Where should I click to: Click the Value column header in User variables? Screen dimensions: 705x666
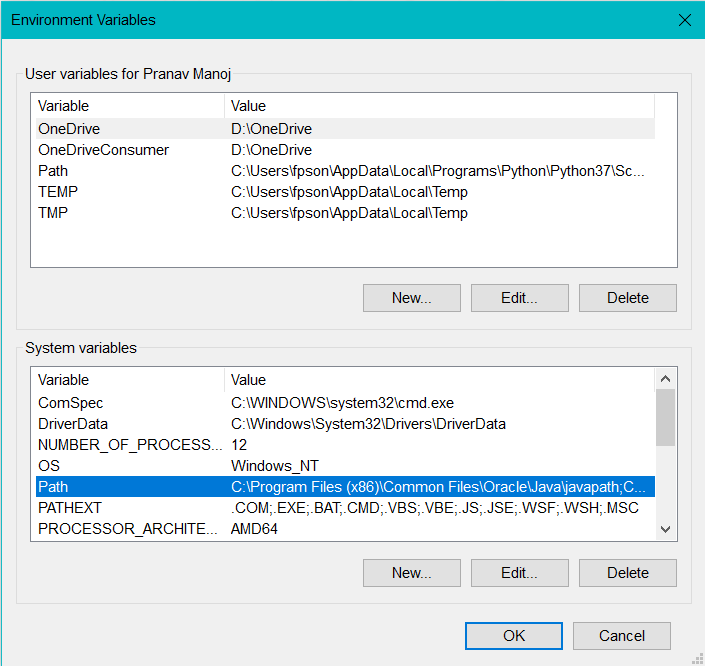coord(439,106)
